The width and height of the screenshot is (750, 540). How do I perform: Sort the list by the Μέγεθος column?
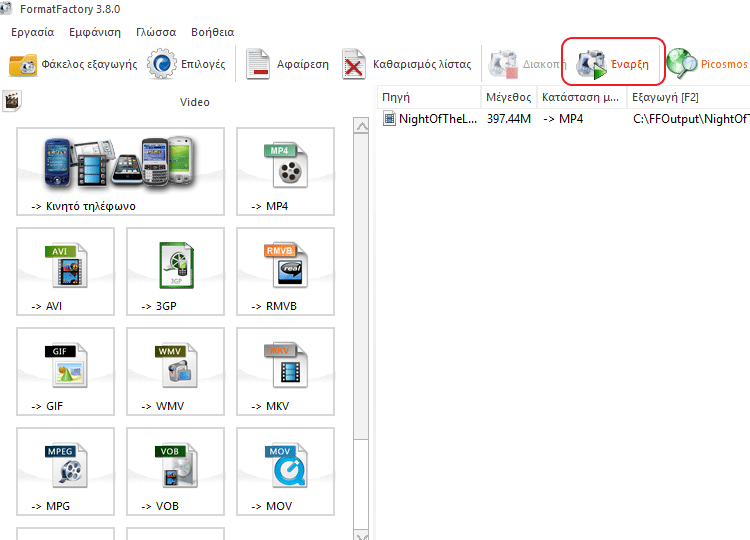tap(509, 97)
